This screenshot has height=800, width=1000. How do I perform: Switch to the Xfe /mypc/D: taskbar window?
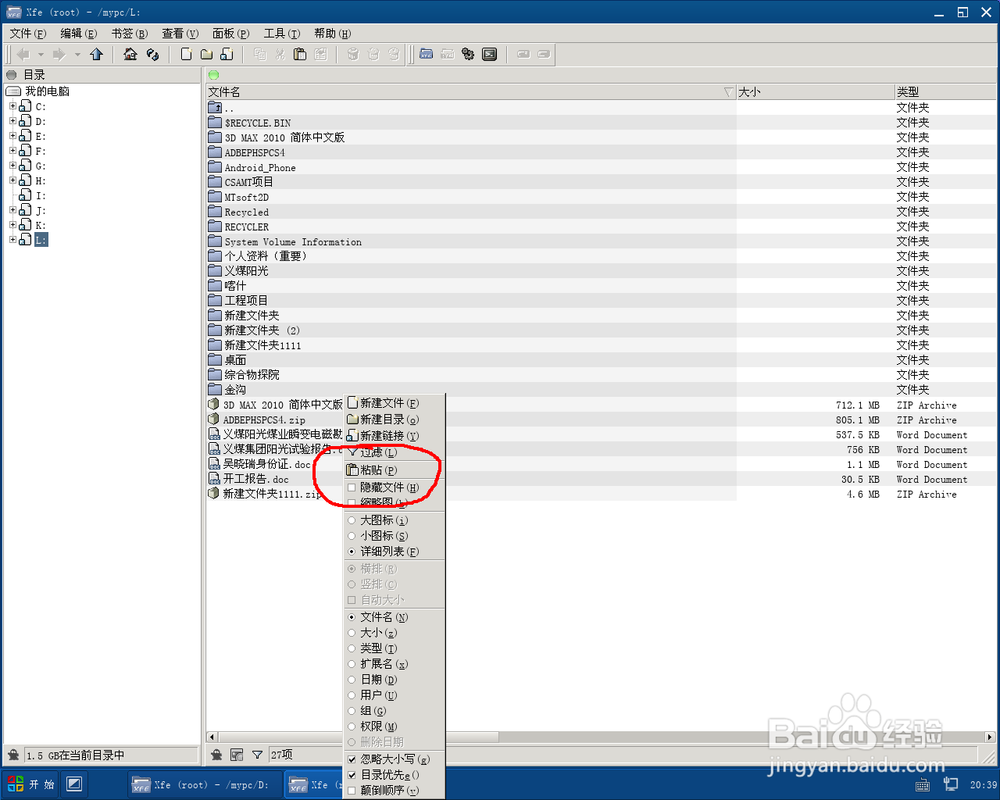[x=205, y=785]
